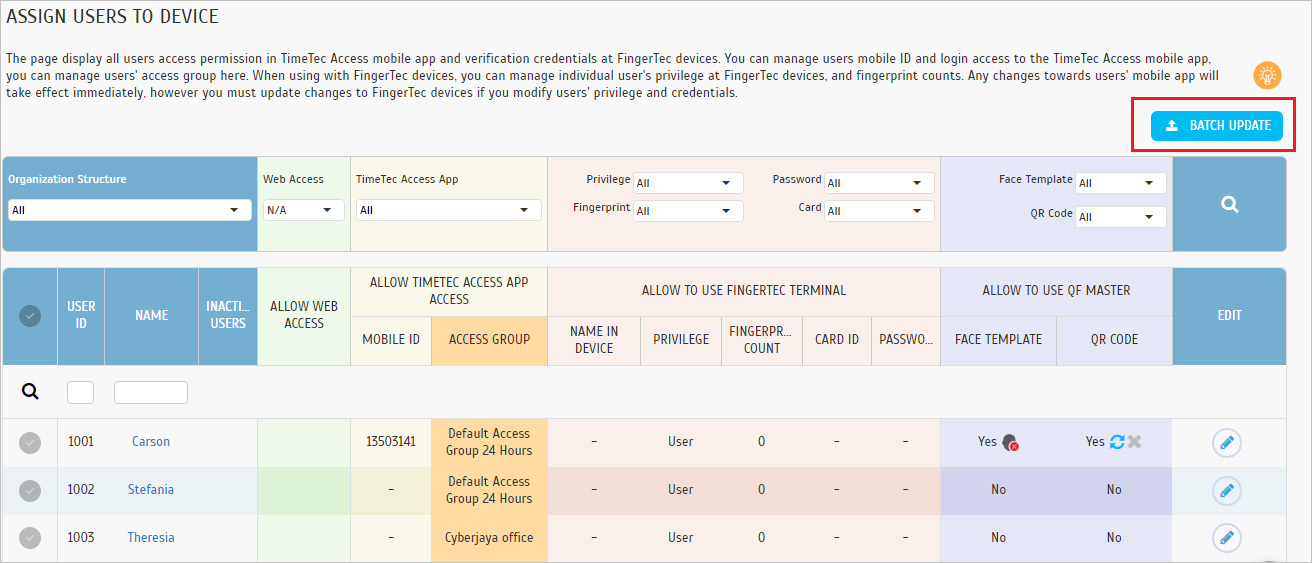Click the User ID search field
Viewport: 1312px width, 563px height.
tap(80, 392)
